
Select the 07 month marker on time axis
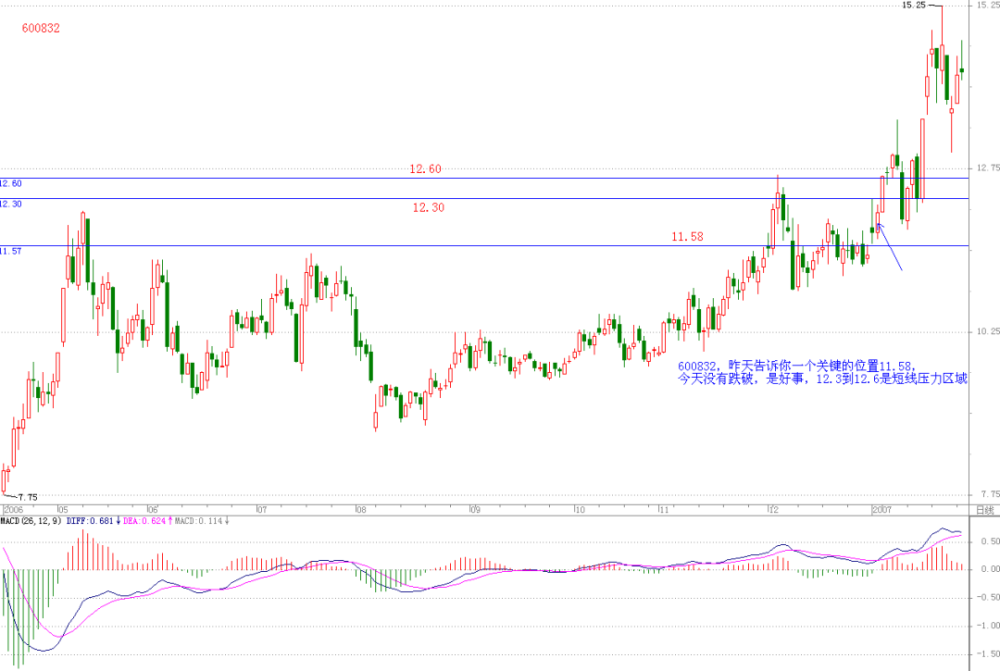coord(261,510)
